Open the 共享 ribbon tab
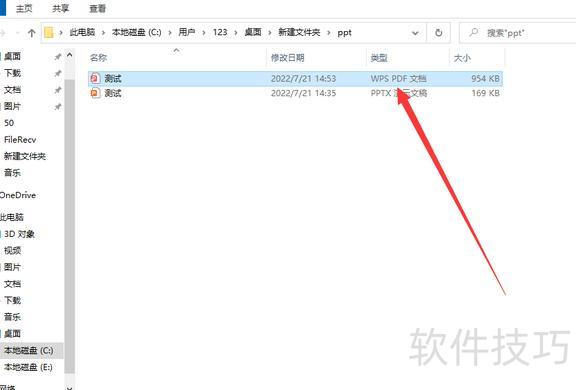Viewport: 576px width, 390px height. pyautogui.click(x=61, y=8)
